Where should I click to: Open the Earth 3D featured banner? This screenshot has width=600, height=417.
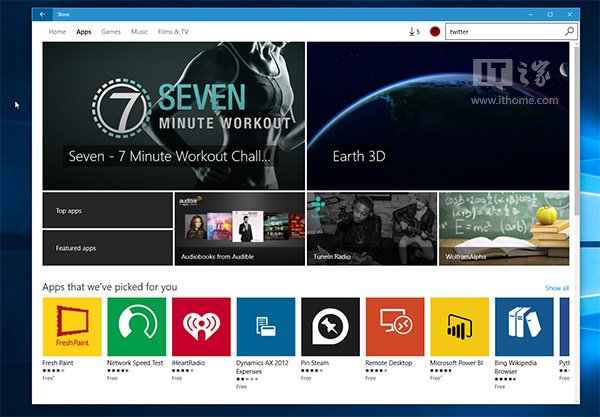click(438, 116)
